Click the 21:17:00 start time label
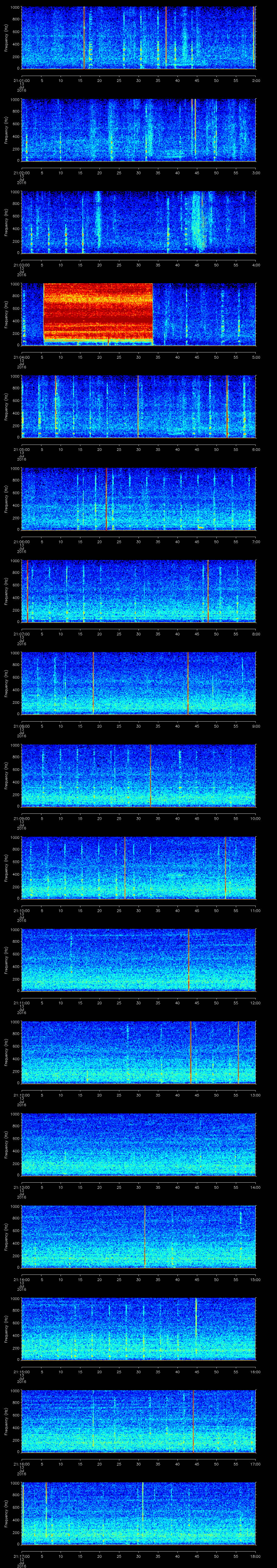277x1568 pixels. (x=21, y=1556)
